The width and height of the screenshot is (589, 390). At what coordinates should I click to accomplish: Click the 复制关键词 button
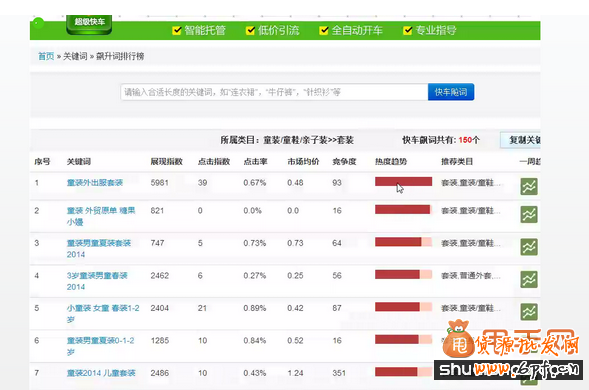[x=520, y=140]
